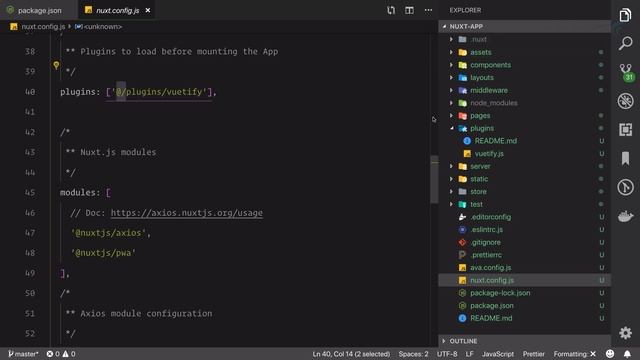Click the feedback smiley in status bar
The width and height of the screenshot is (640, 360).
pyautogui.click(x=610, y=354)
